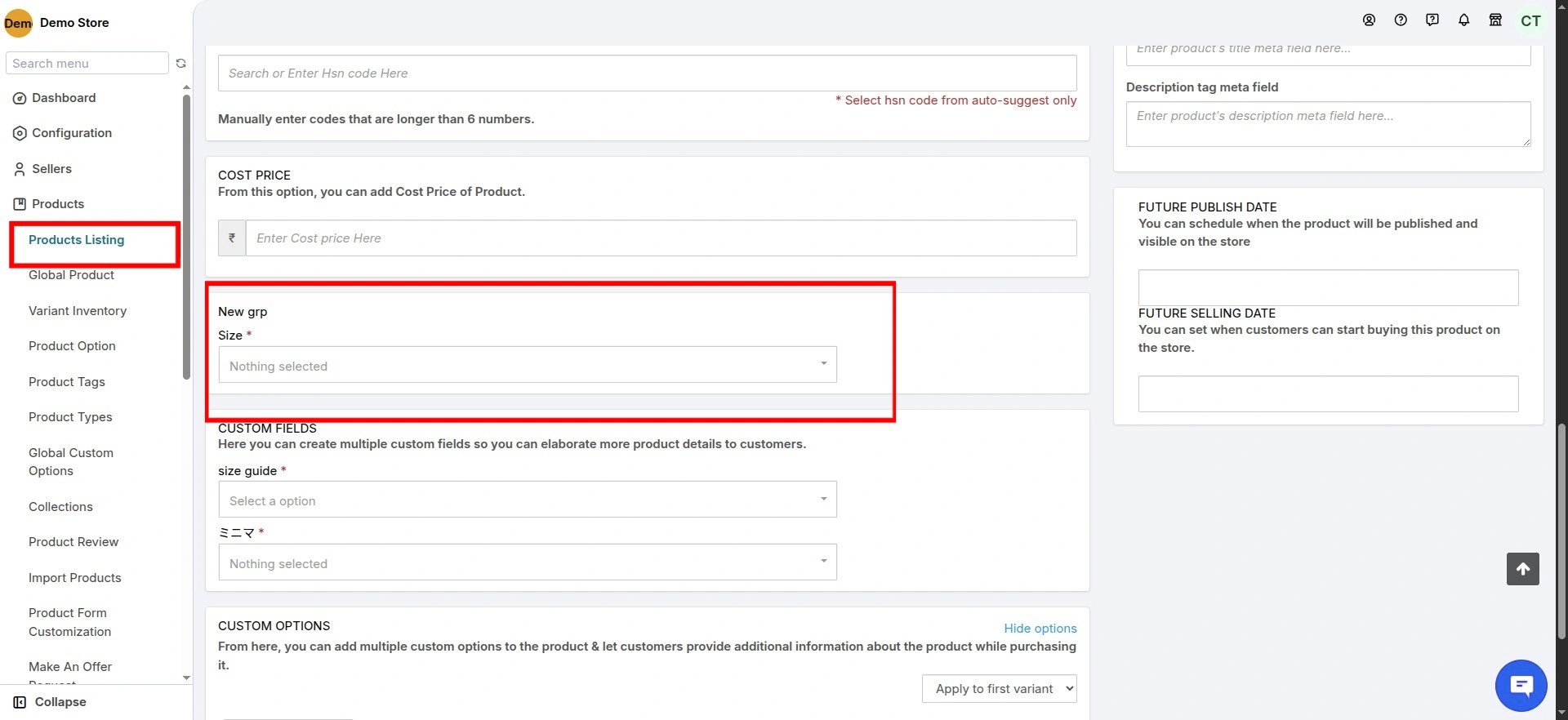Screen dimensions: 1568x720
Task: Click the Hide options link
Action: [x=1040, y=629]
